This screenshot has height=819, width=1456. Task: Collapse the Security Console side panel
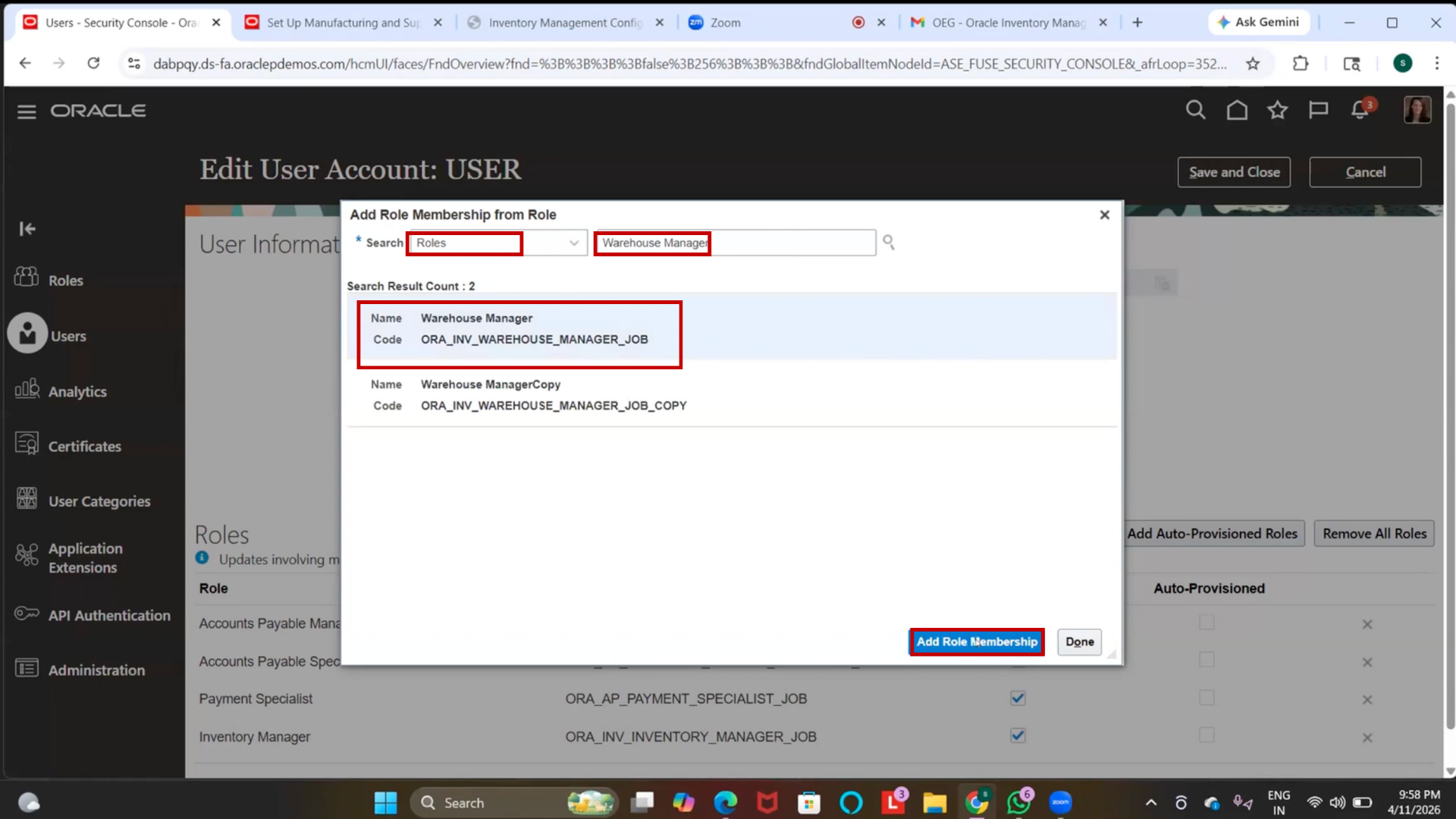coord(27,228)
